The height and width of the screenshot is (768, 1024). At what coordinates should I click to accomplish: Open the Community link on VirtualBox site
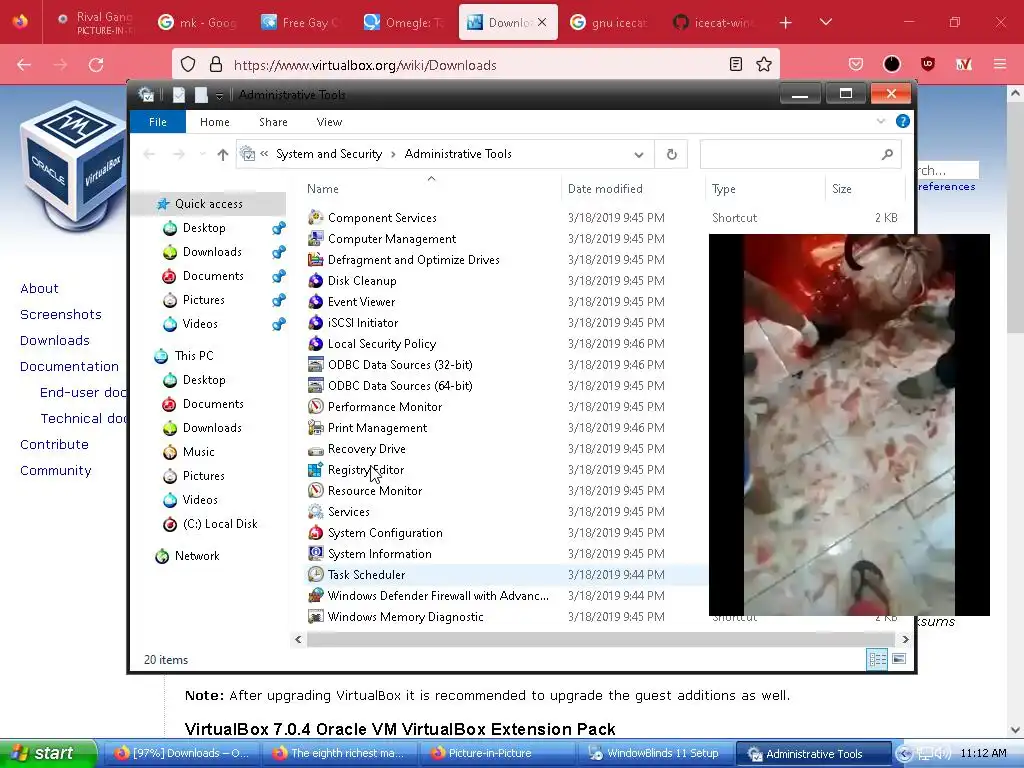click(56, 471)
